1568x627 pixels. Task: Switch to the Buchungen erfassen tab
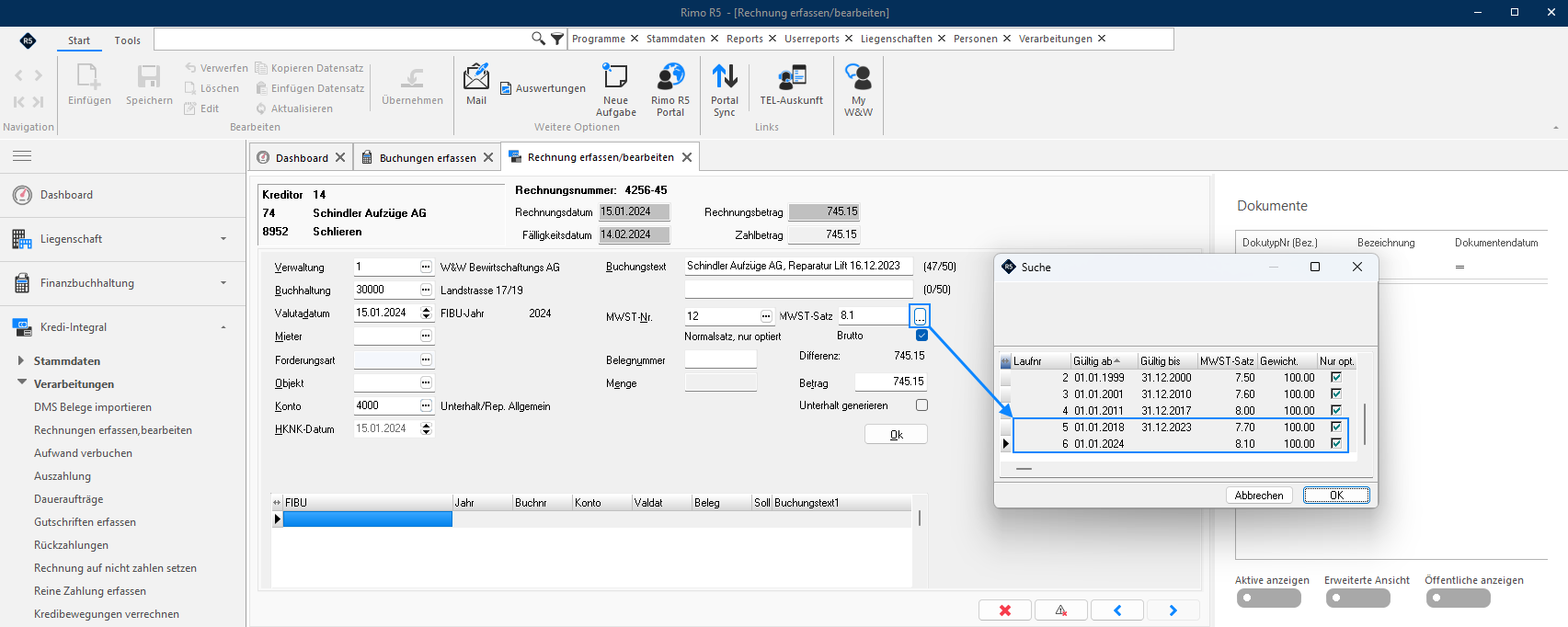428,157
